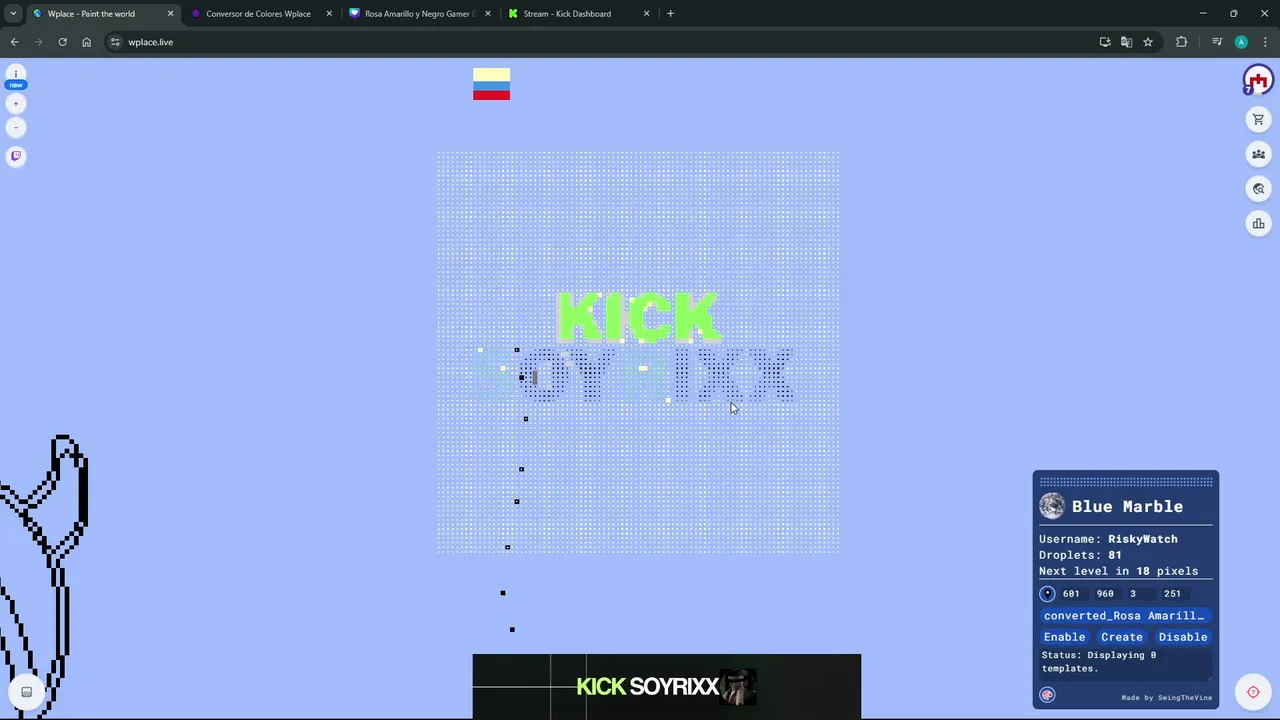Open the leaderboard chart icon
The height and width of the screenshot is (720, 1280).
coord(1259,224)
